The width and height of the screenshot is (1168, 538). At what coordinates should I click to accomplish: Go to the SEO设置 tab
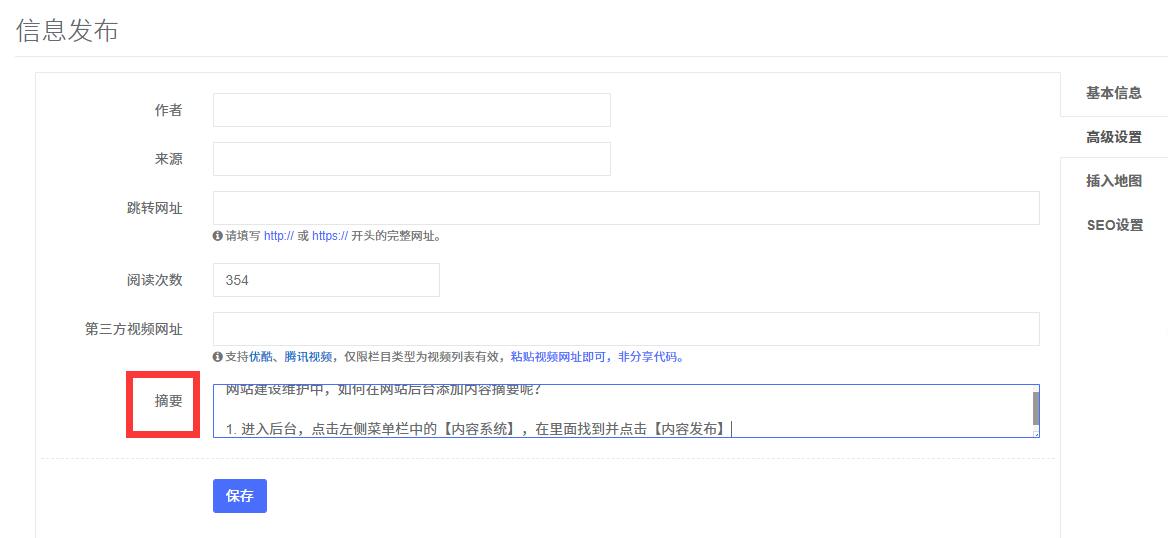[x=1113, y=225]
